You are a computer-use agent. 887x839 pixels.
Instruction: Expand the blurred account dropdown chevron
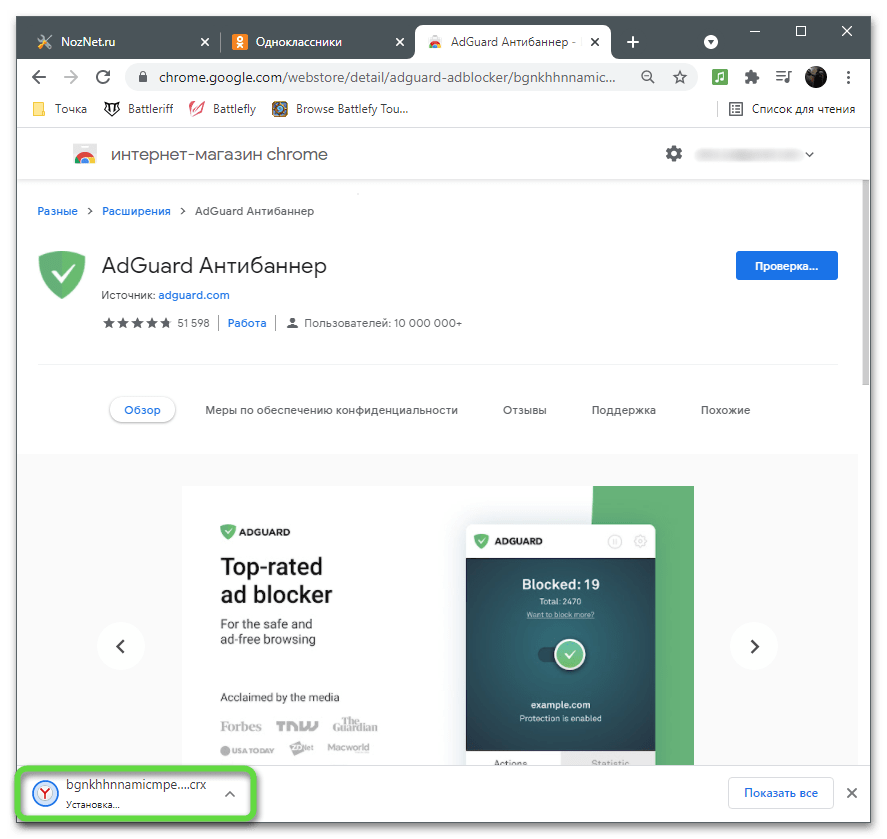pyautogui.click(x=810, y=154)
